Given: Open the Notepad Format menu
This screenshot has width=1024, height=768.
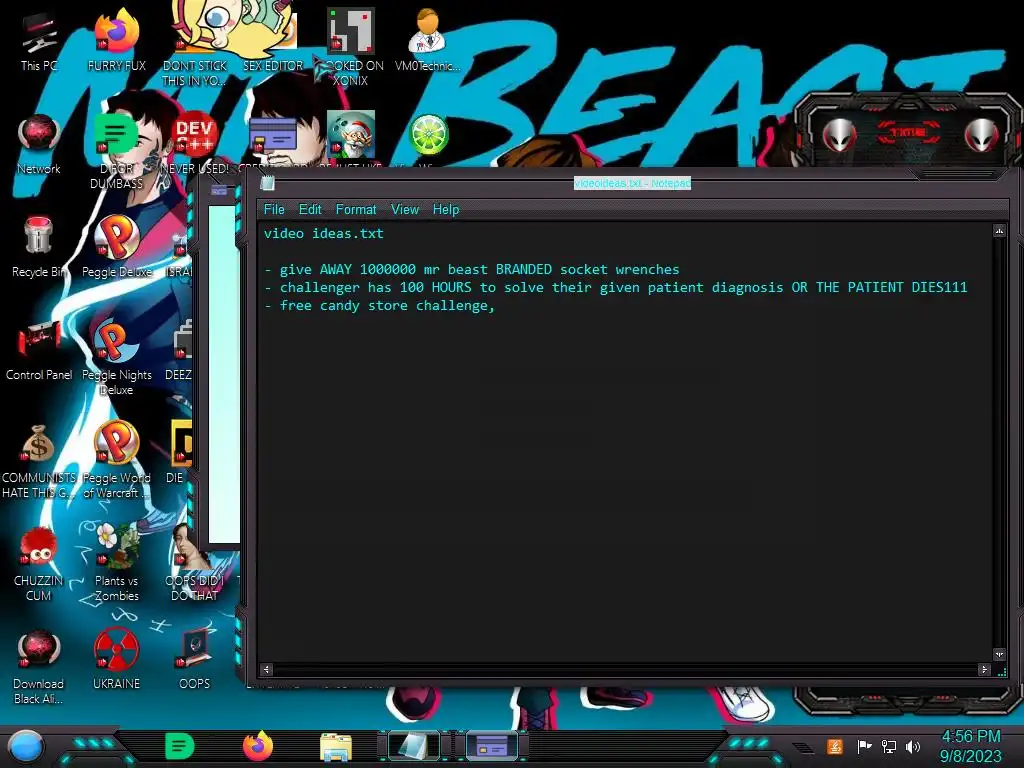Looking at the screenshot, I should pos(356,210).
